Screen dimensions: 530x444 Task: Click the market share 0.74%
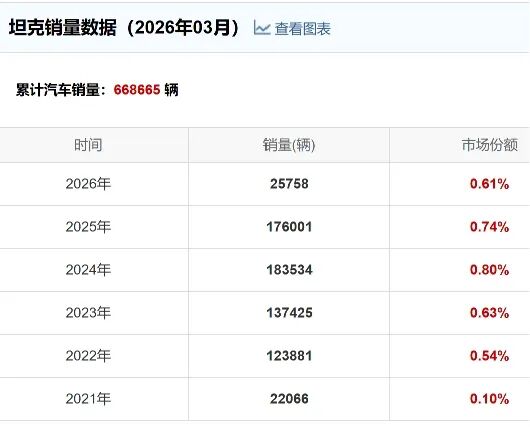pyautogui.click(x=489, y=227)
